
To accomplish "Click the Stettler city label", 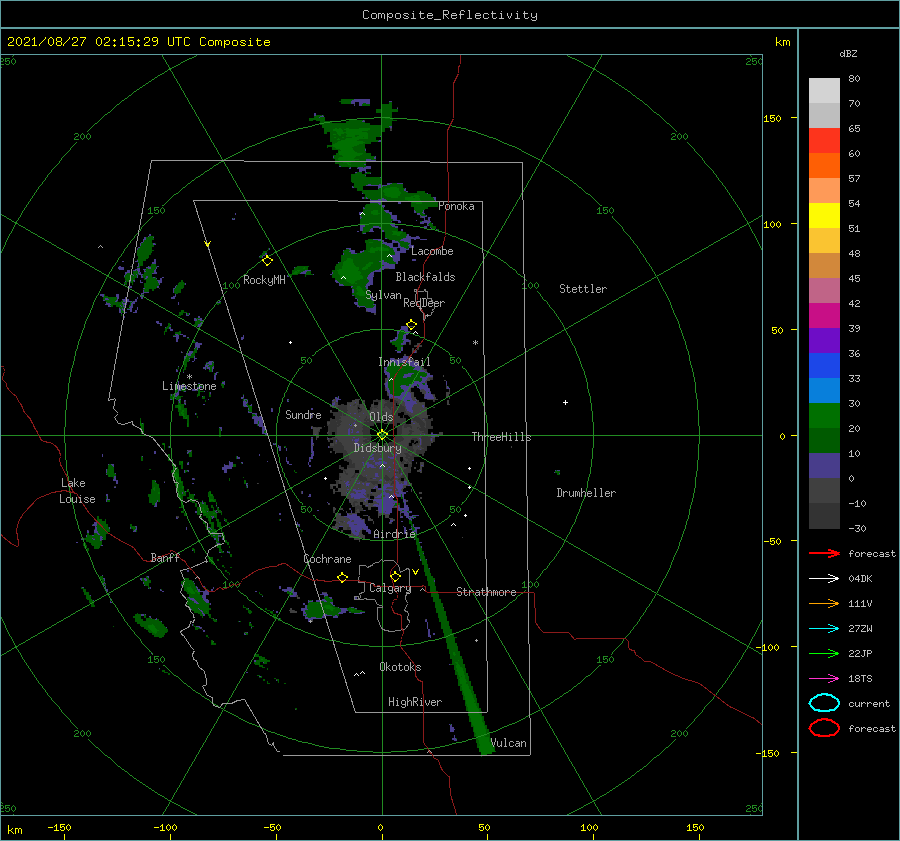I will tap(583, 289).
